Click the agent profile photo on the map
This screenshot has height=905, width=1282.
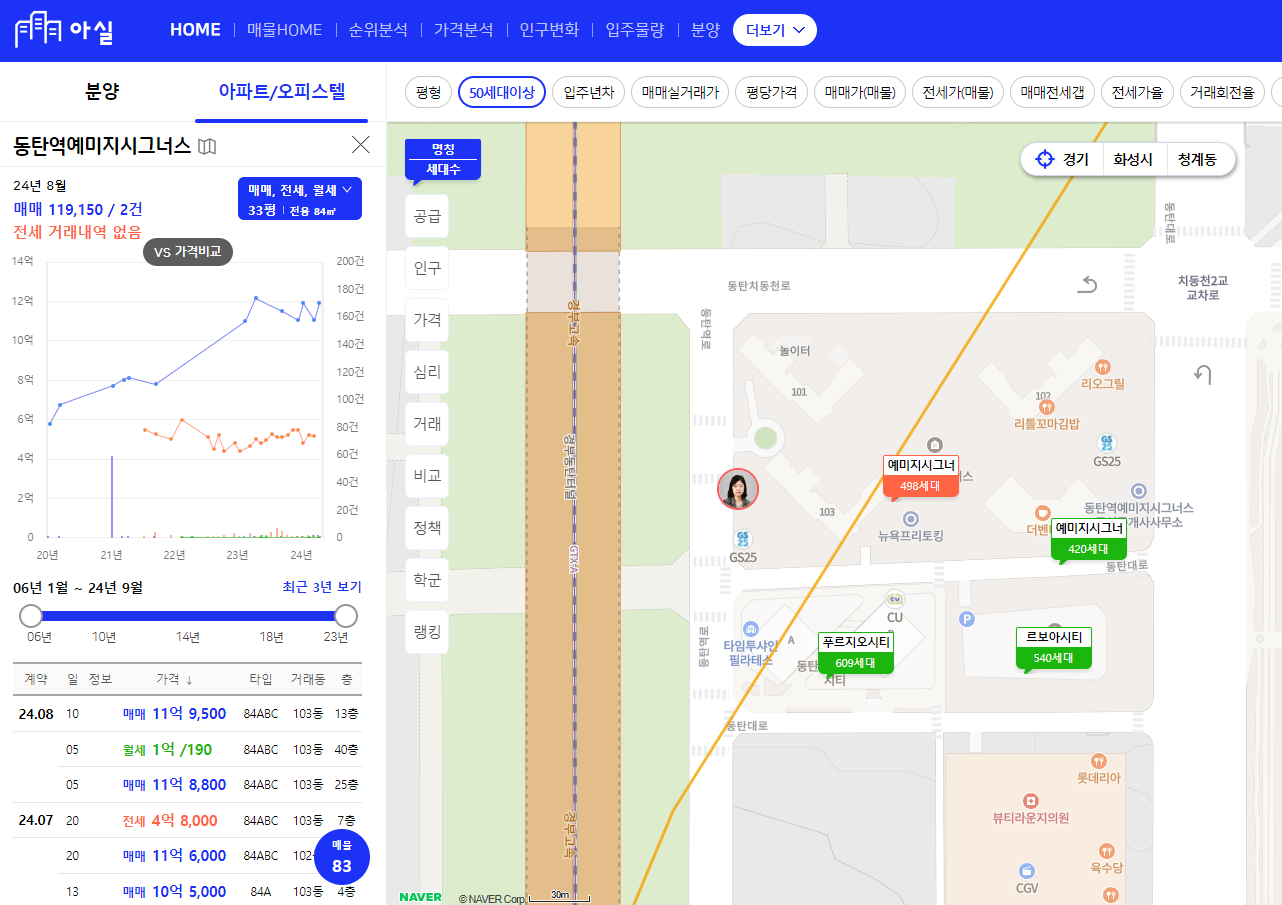pos(738,489)
